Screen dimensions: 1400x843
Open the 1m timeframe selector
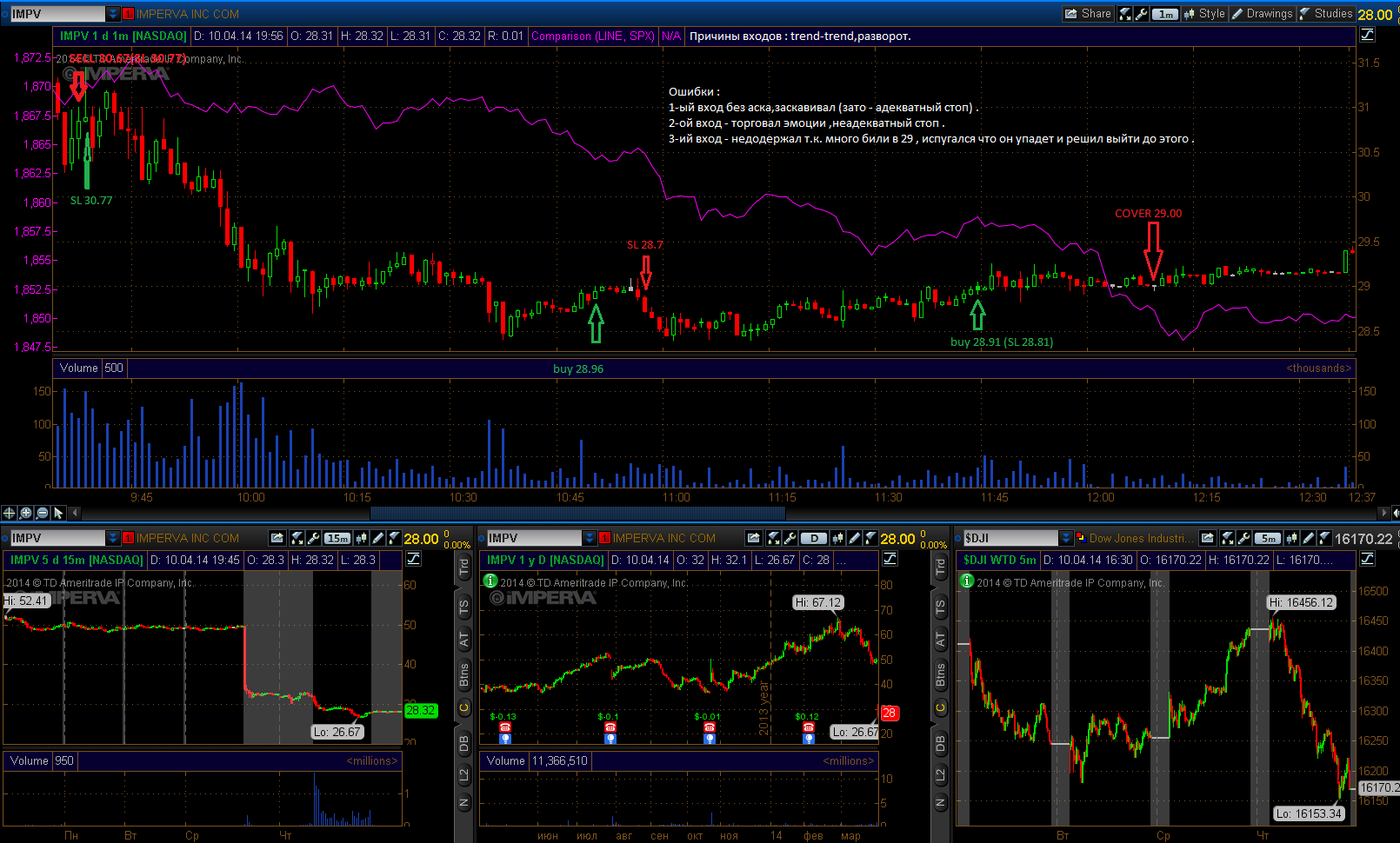coord(1165,14)
